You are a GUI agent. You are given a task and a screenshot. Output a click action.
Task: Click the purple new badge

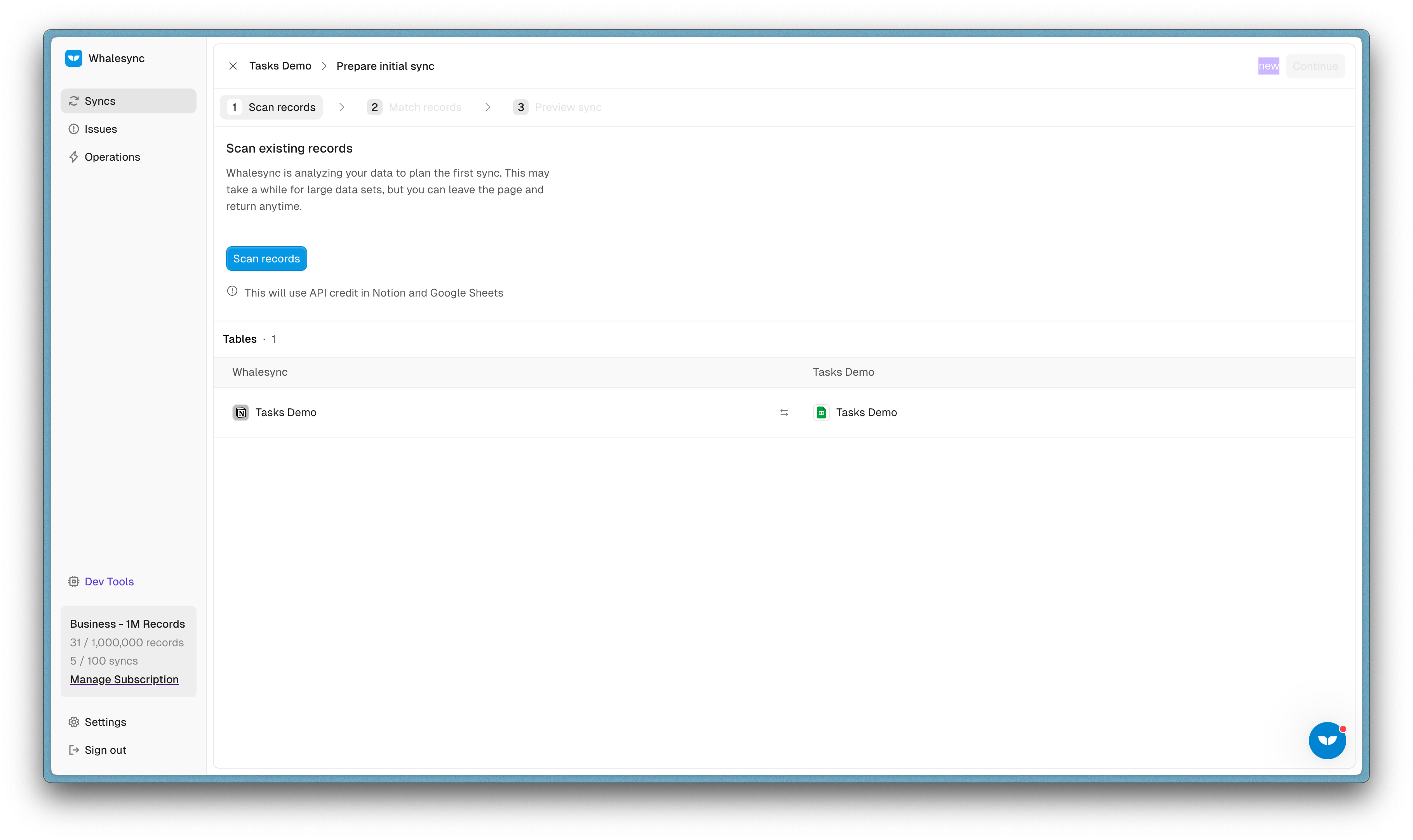(1268, 66)
